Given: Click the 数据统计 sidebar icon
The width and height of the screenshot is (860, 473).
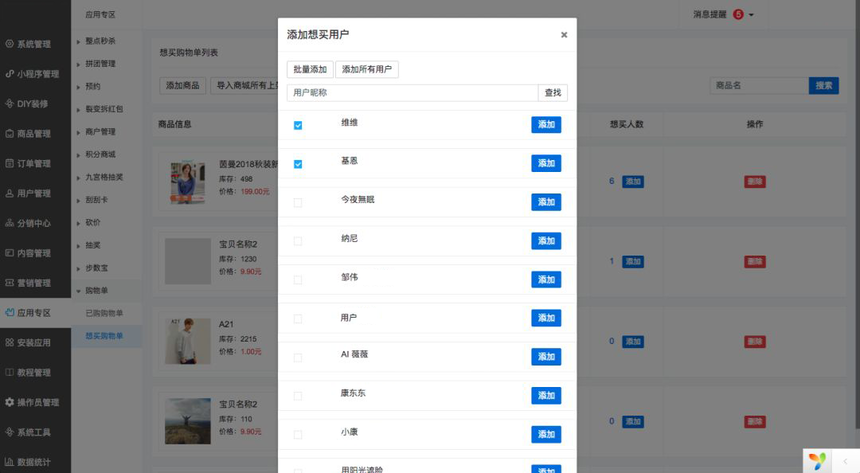Looking at the screenshot, I should tap(9, 462).
